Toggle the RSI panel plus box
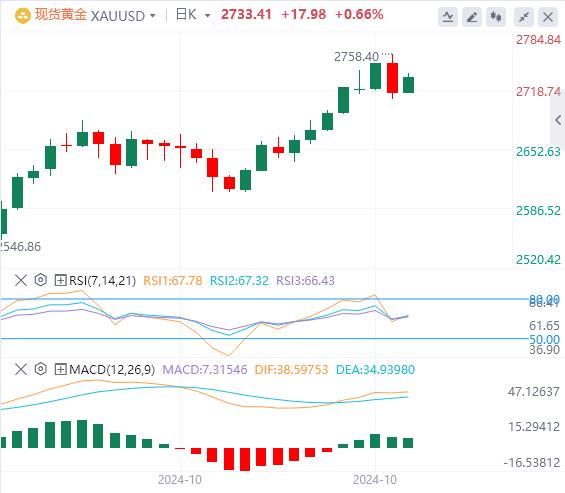565x493 pixels. click(x=60, y=280)
